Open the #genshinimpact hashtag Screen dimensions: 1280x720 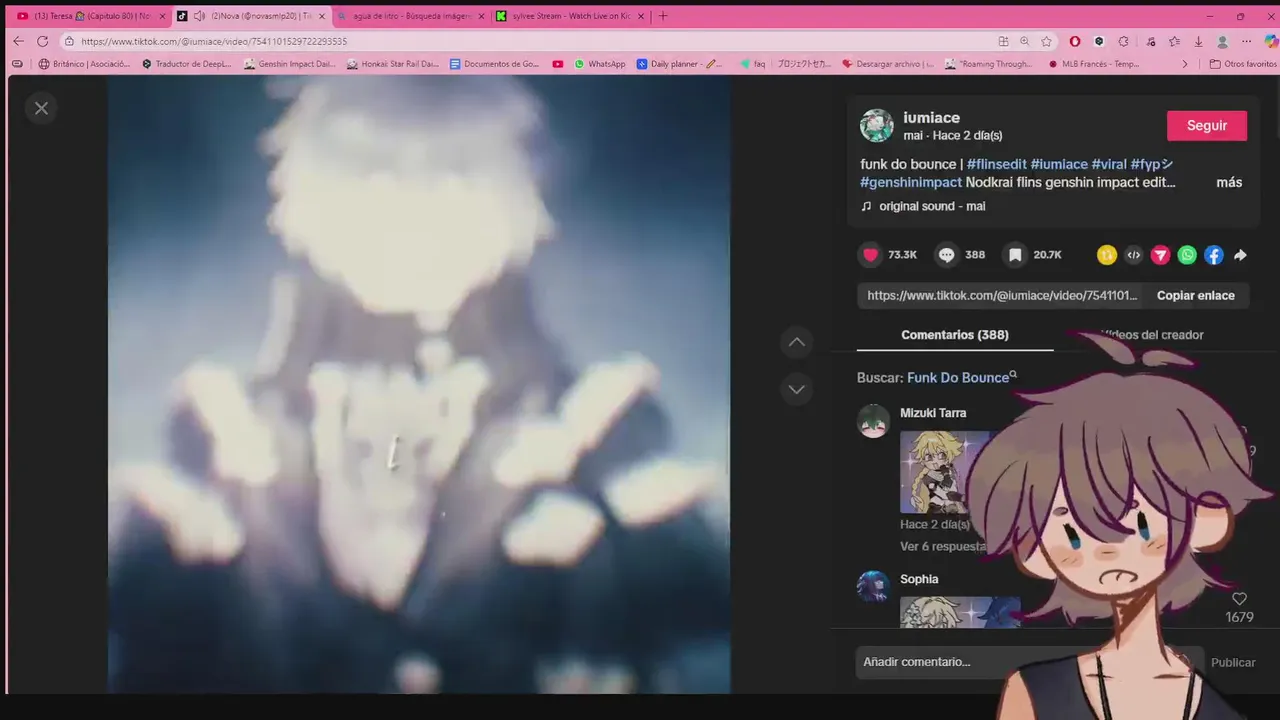pos(911,182)
